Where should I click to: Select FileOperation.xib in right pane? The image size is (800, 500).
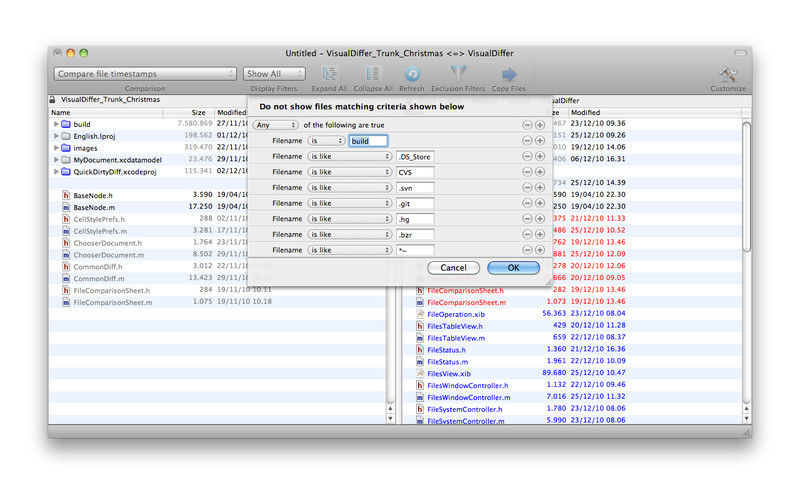coord(456,314)
